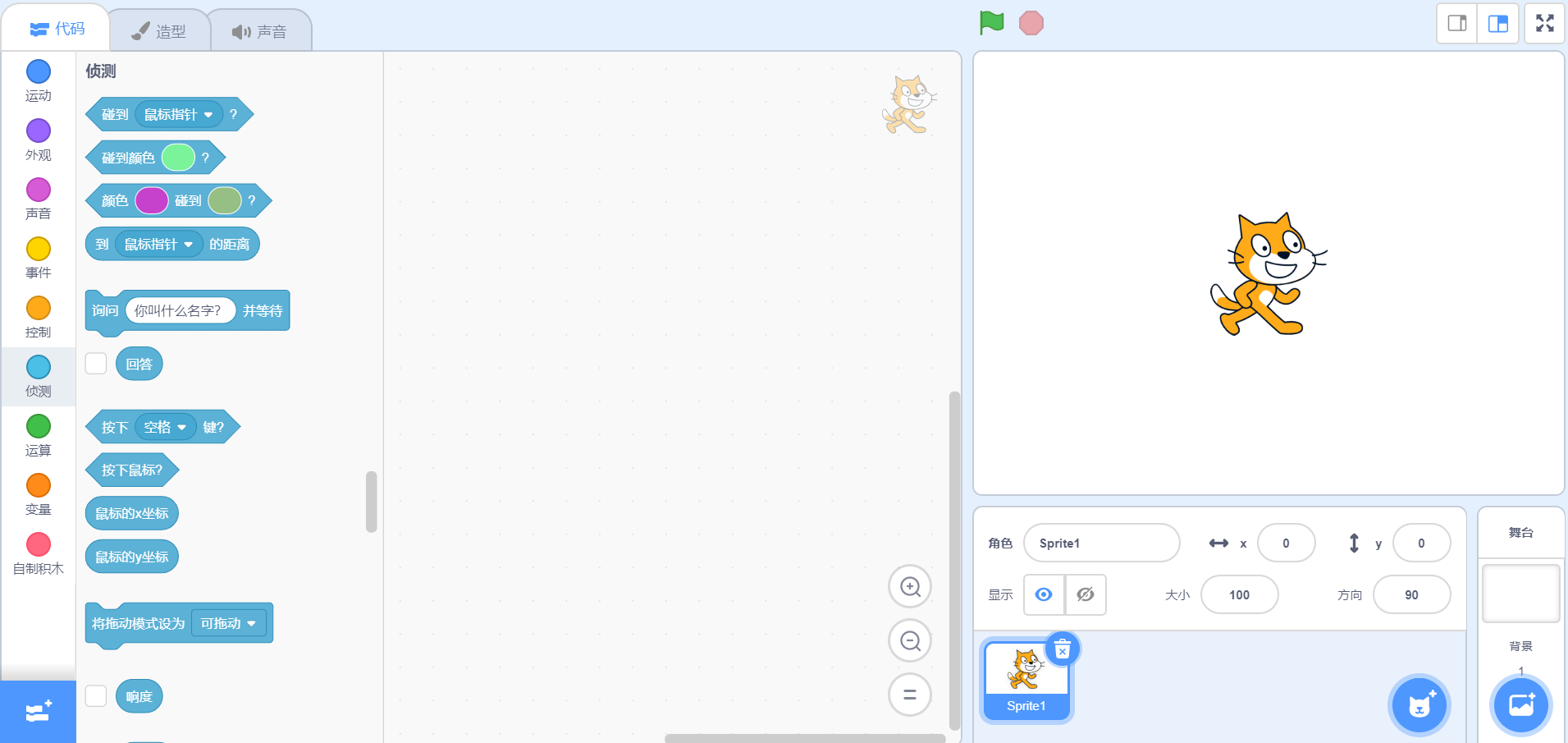Select the 运算 operators category
The width and height of the screenshot is (1568, 743).
[x=39, y=436]
